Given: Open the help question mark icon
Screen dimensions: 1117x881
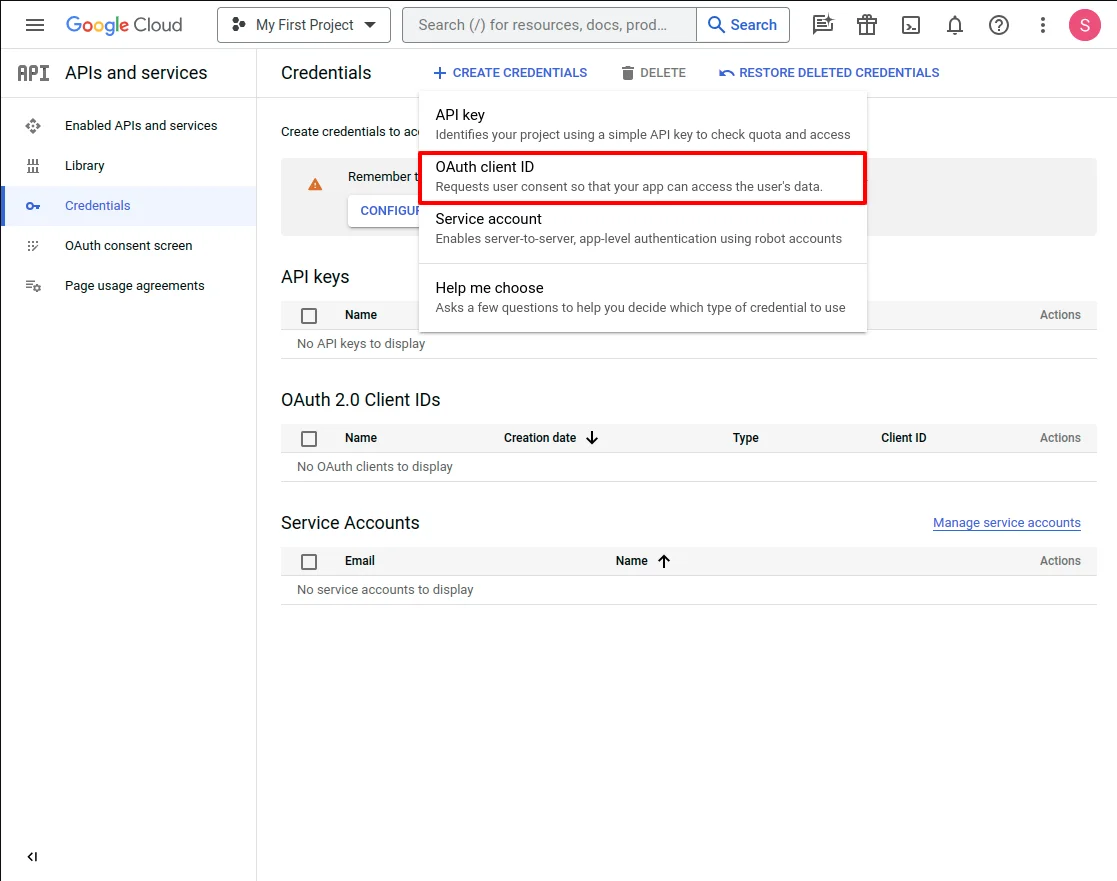Looking at the screenshot, I should pos(999,25).
